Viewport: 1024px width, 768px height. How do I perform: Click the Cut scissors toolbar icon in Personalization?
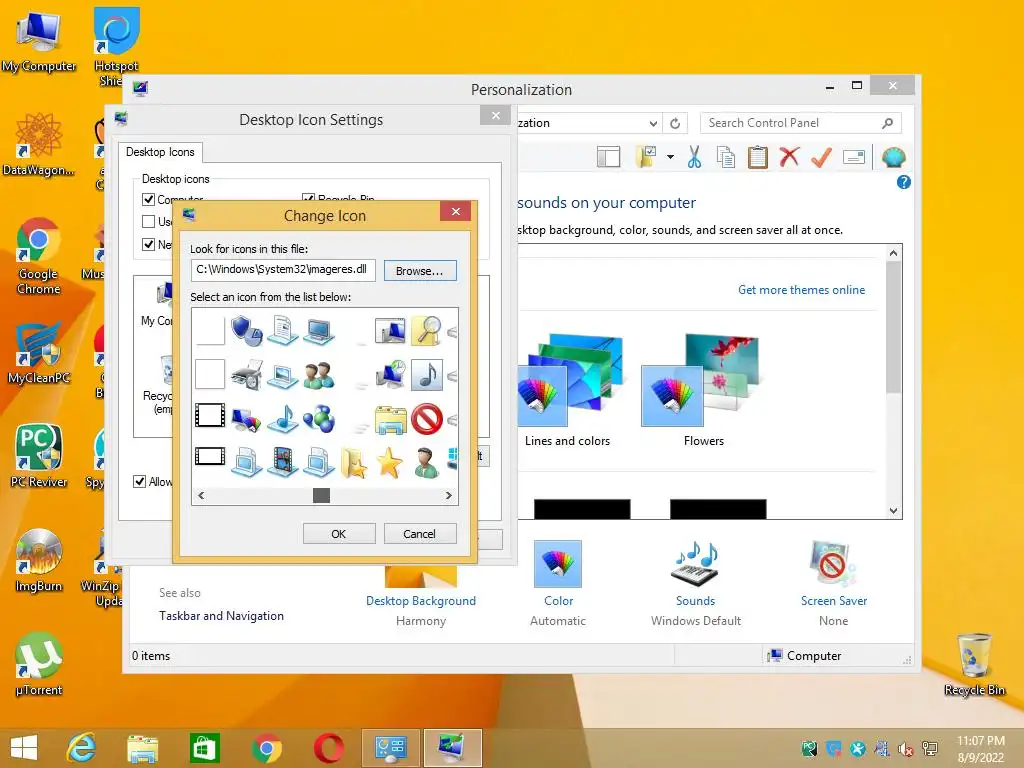click(x=694, y=157)
